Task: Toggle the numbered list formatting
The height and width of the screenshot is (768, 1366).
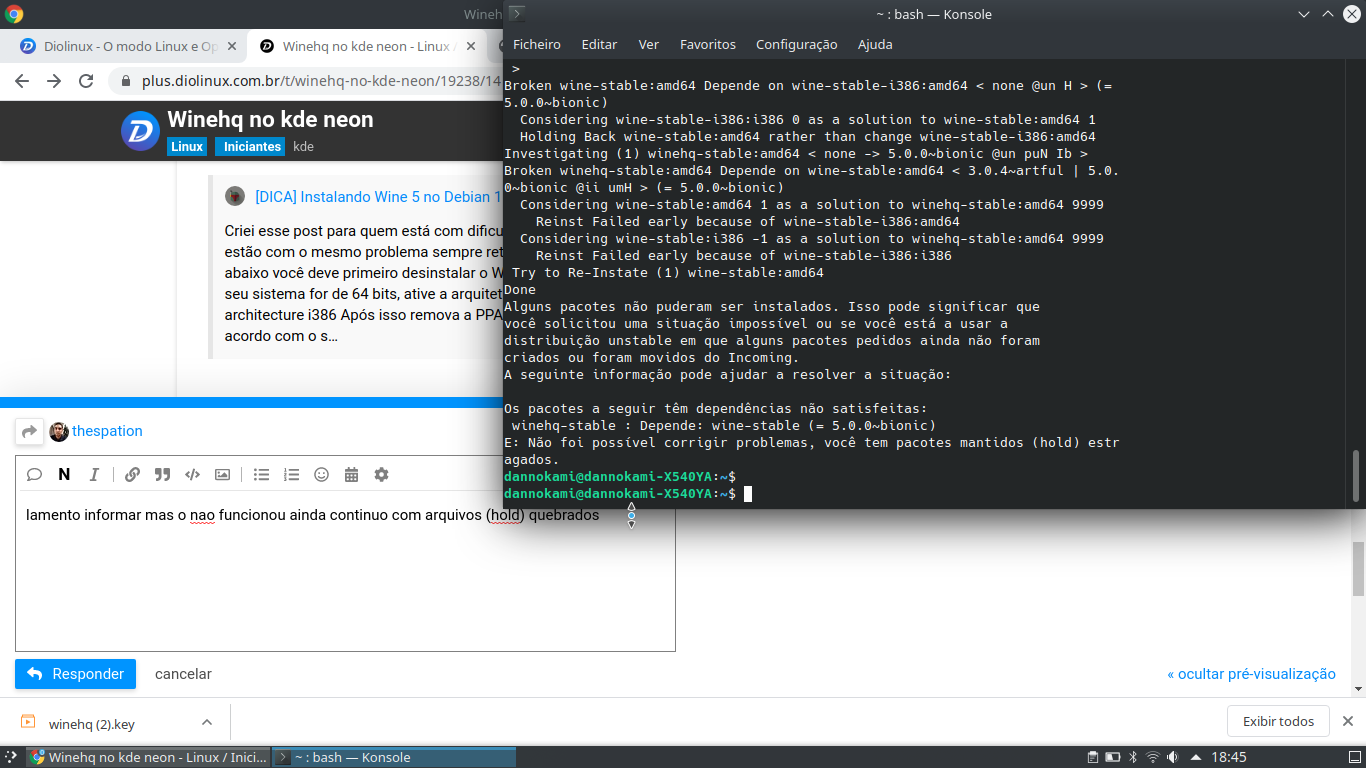Action: (x=291, y=475)
